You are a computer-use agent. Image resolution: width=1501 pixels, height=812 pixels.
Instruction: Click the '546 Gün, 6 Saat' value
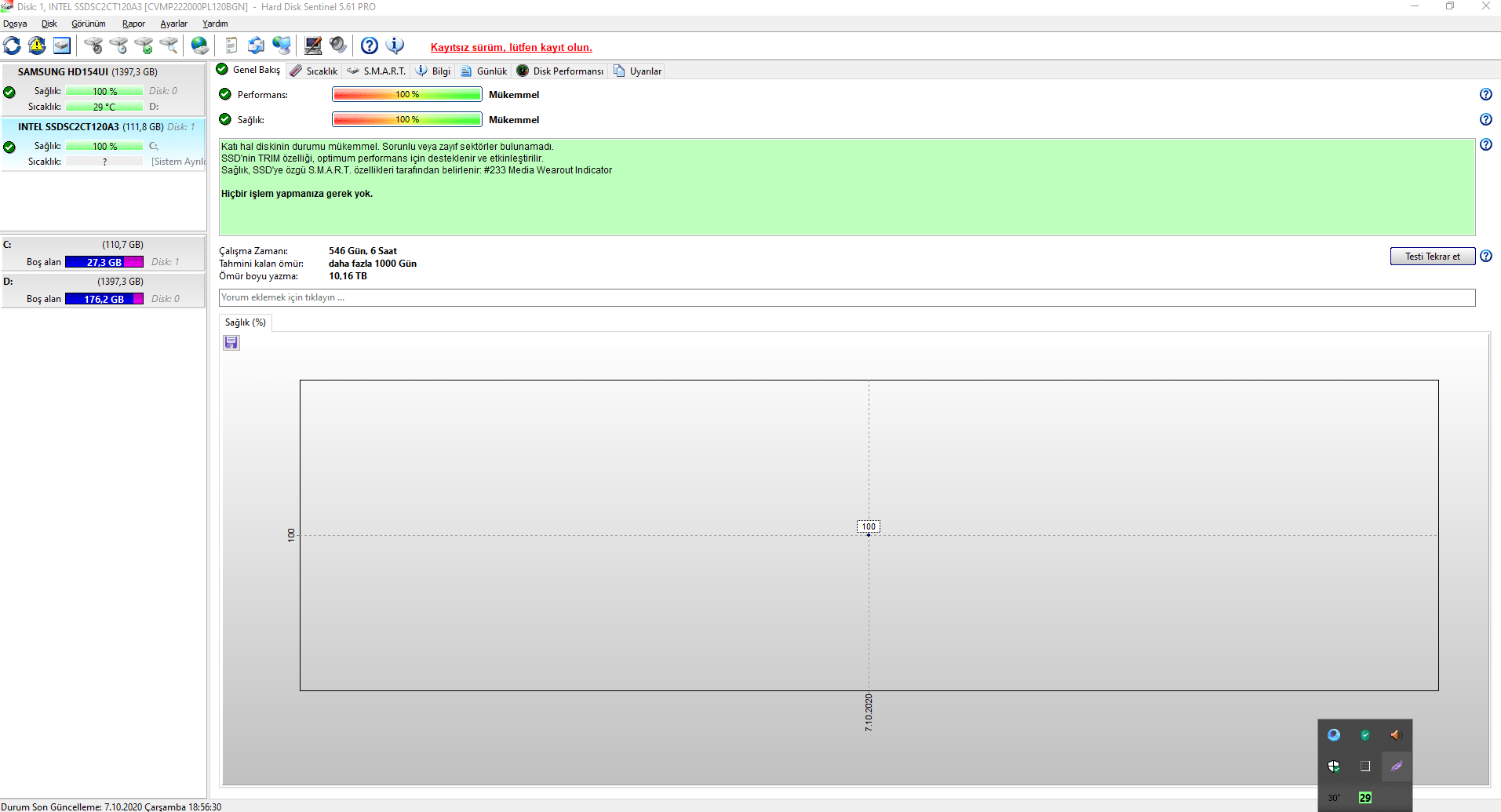pos(362,251)
